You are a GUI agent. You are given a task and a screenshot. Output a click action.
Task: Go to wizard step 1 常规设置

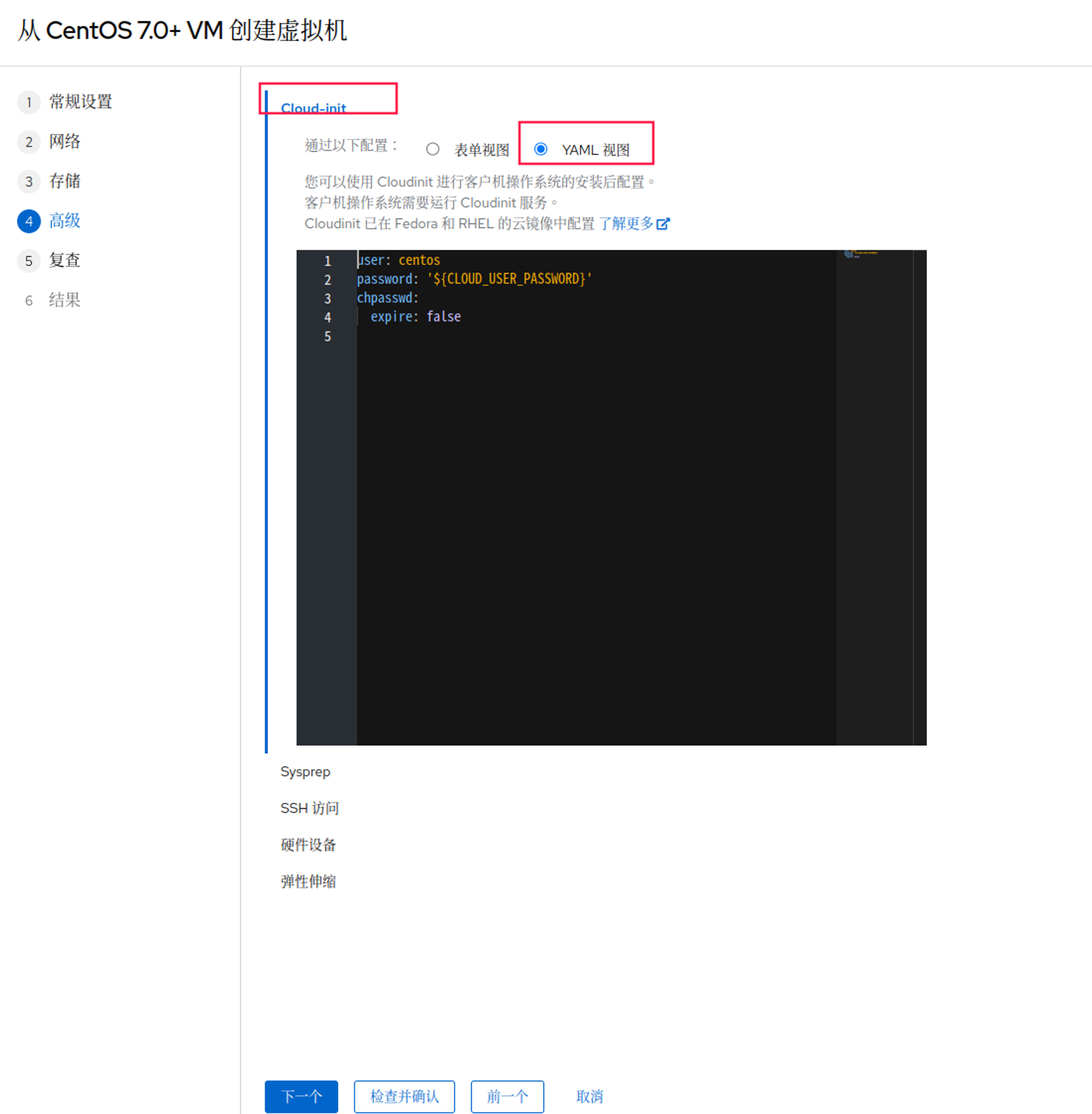tap(65, 102)
